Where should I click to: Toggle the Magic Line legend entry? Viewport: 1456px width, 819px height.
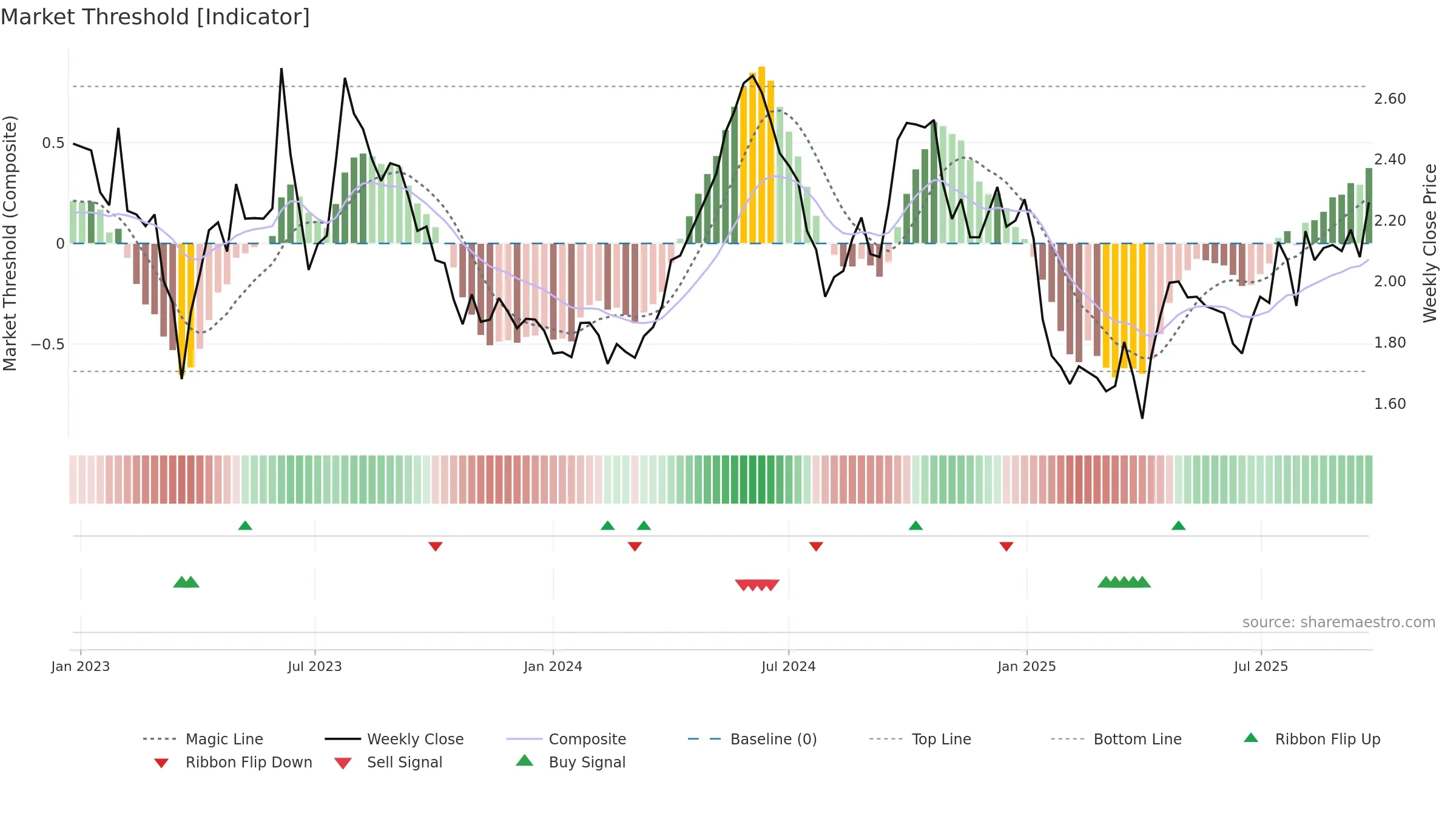[x=203, y=739]
